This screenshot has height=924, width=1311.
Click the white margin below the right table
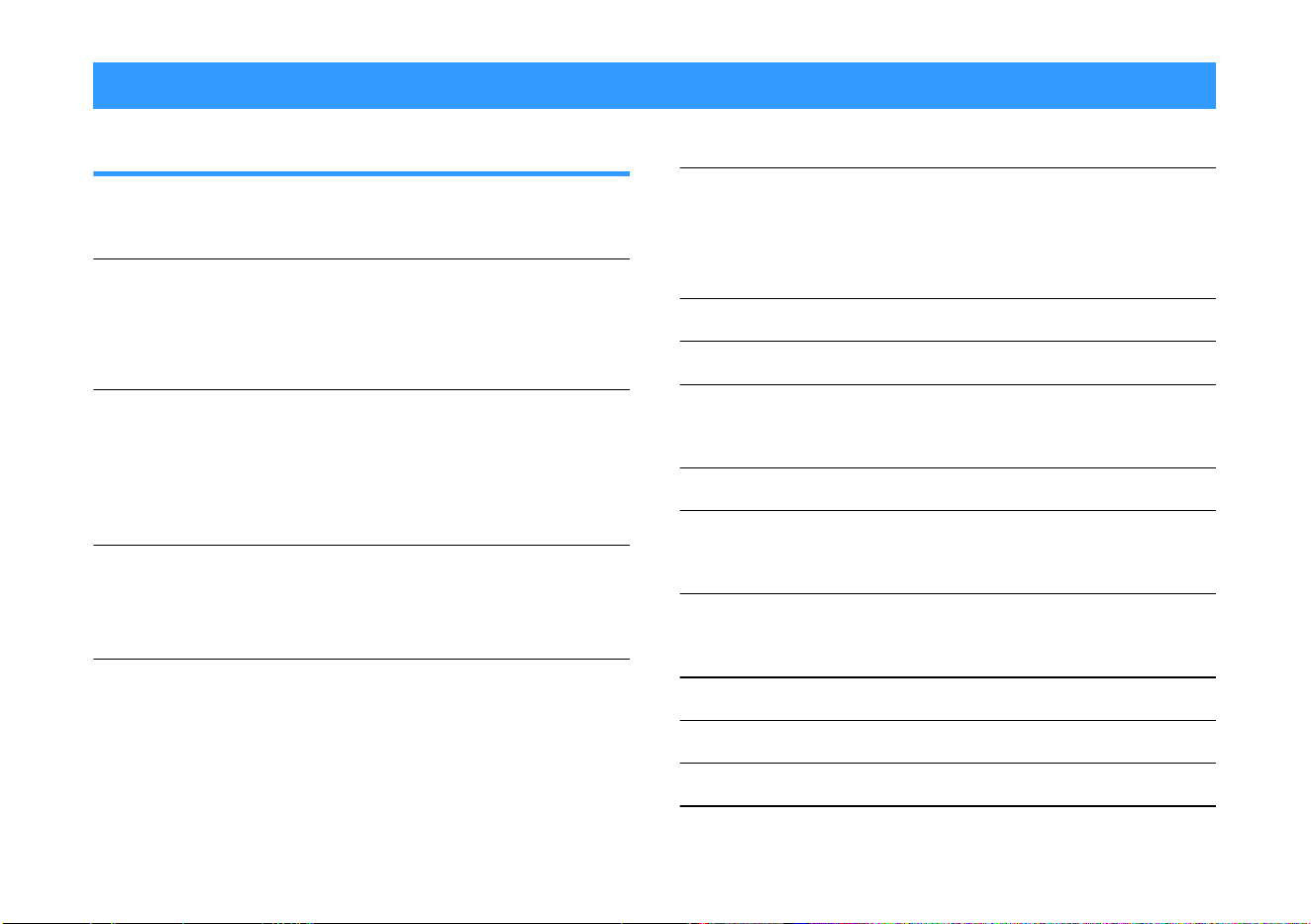pos(948,862)
